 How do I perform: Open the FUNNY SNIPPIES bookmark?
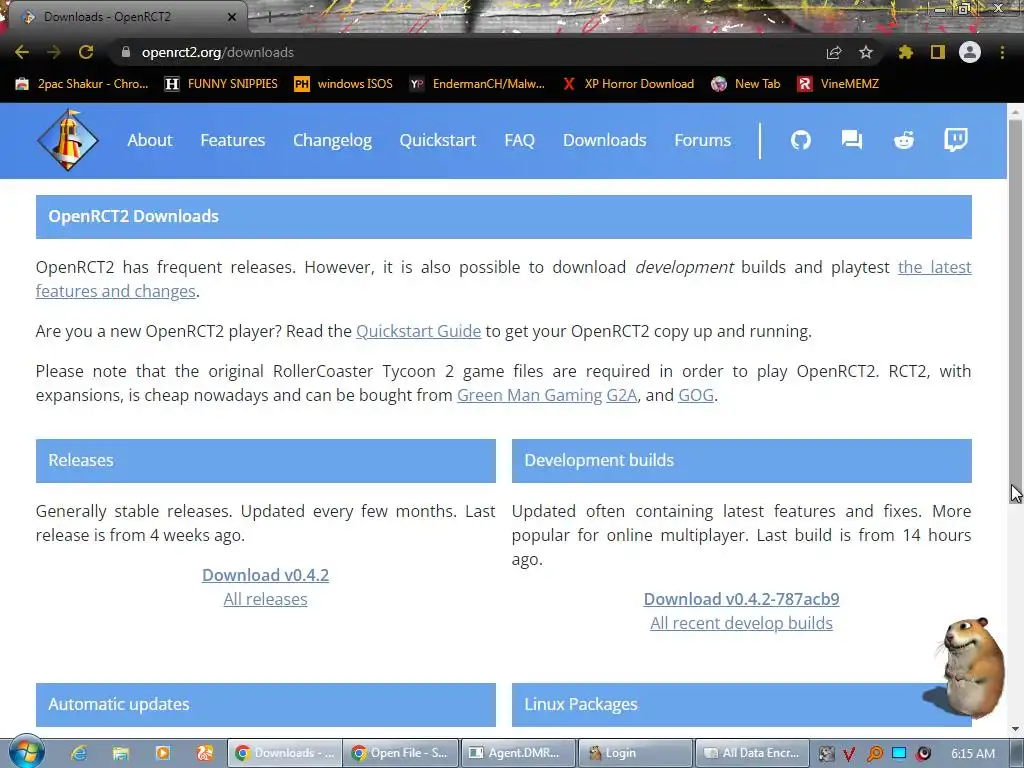tap(221, 84)
